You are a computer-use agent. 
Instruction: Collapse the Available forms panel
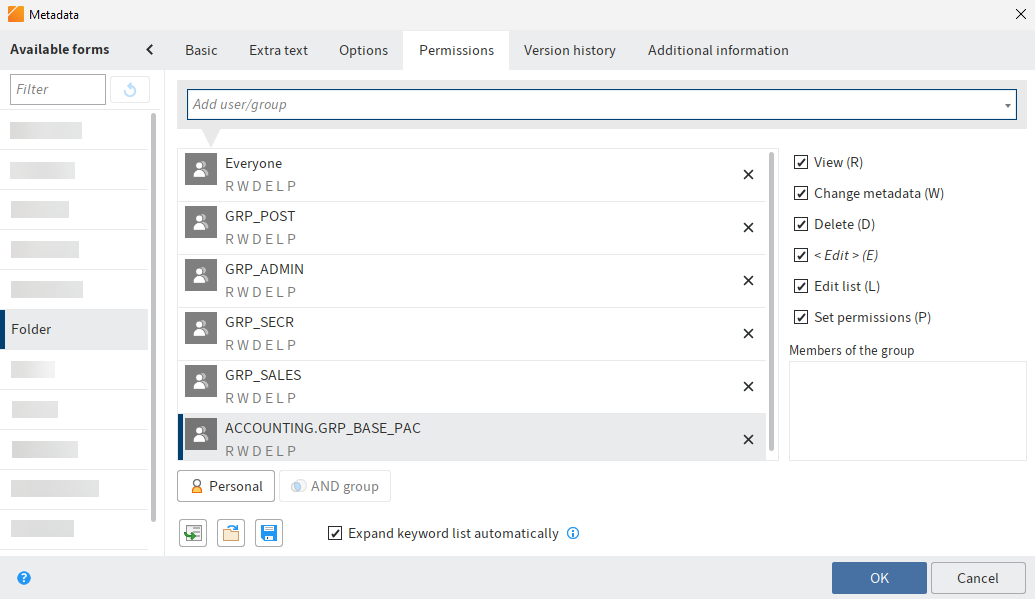[148, 49]
